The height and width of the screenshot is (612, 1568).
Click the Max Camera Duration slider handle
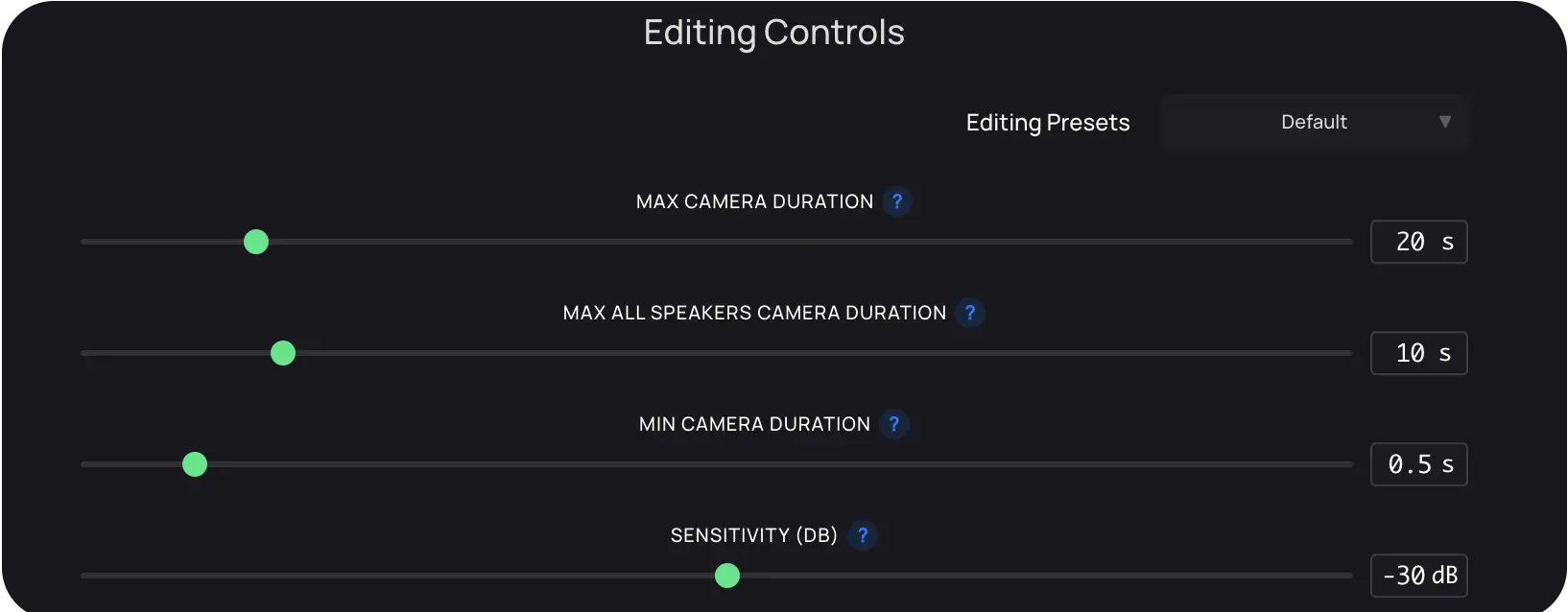256,242
